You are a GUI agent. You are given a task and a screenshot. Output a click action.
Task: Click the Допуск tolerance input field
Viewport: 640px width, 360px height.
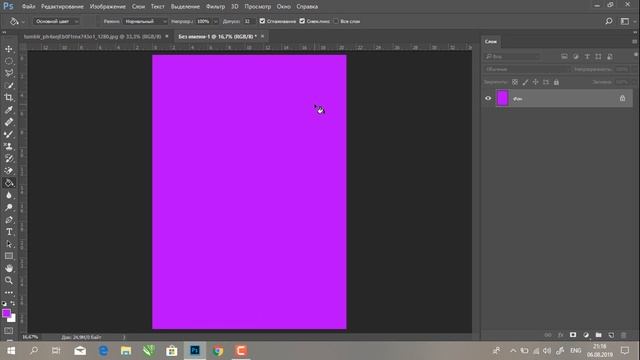tap(249, 21)
